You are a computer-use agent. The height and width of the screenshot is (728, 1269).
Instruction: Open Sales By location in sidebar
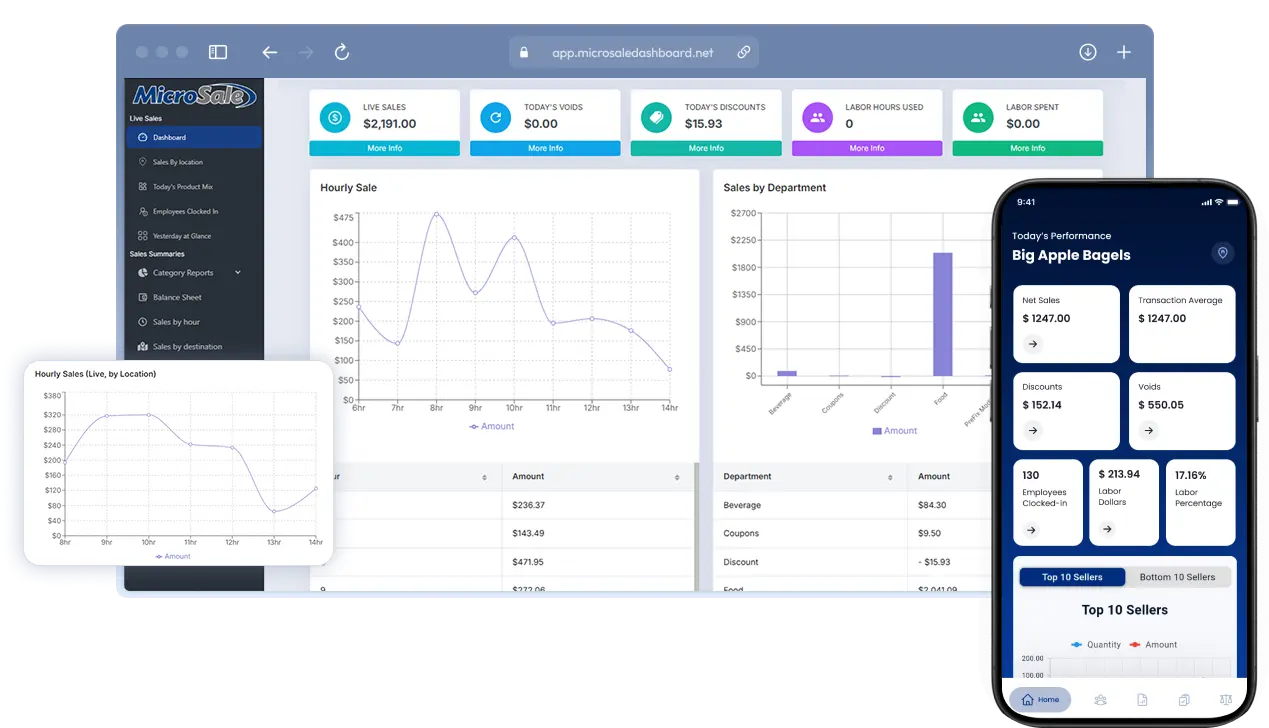point(177,162)
